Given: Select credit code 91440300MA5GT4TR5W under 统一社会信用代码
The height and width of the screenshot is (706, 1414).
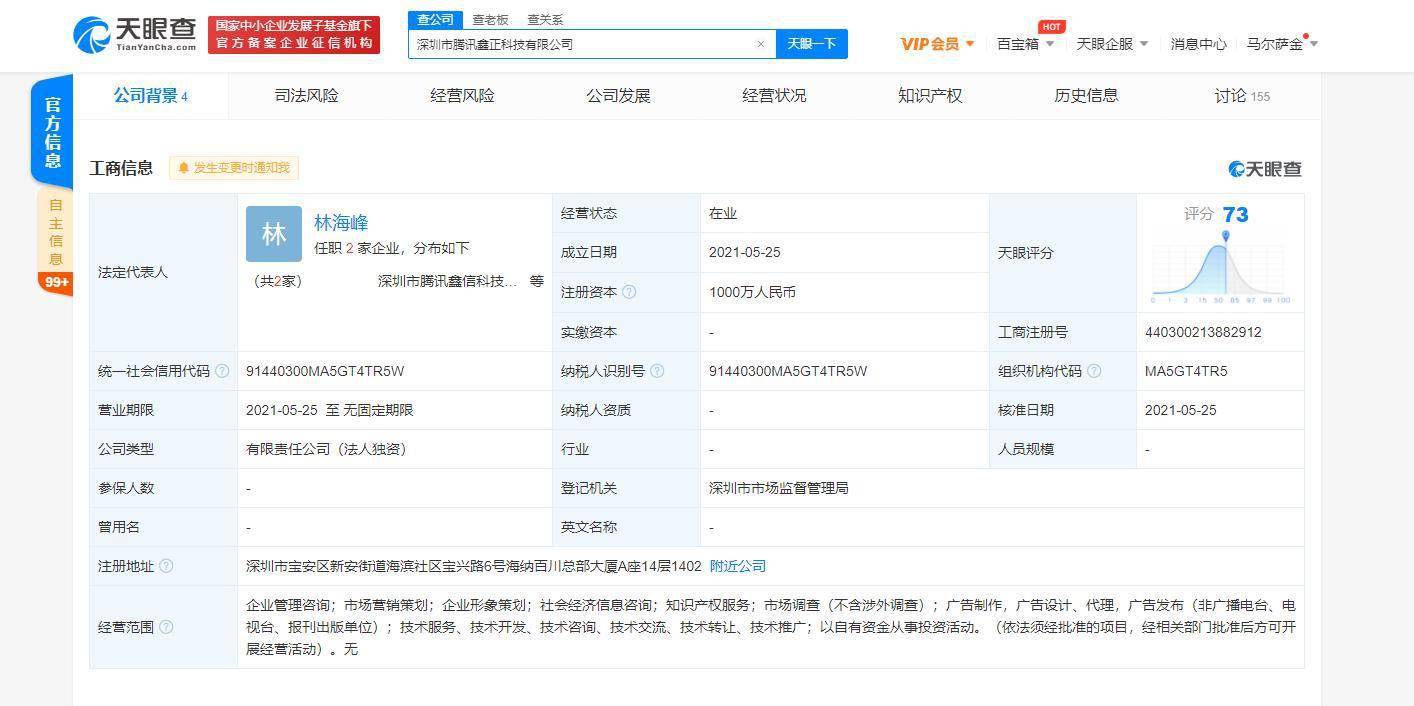Looking at the screenshot, I should [x=325, y=371].
